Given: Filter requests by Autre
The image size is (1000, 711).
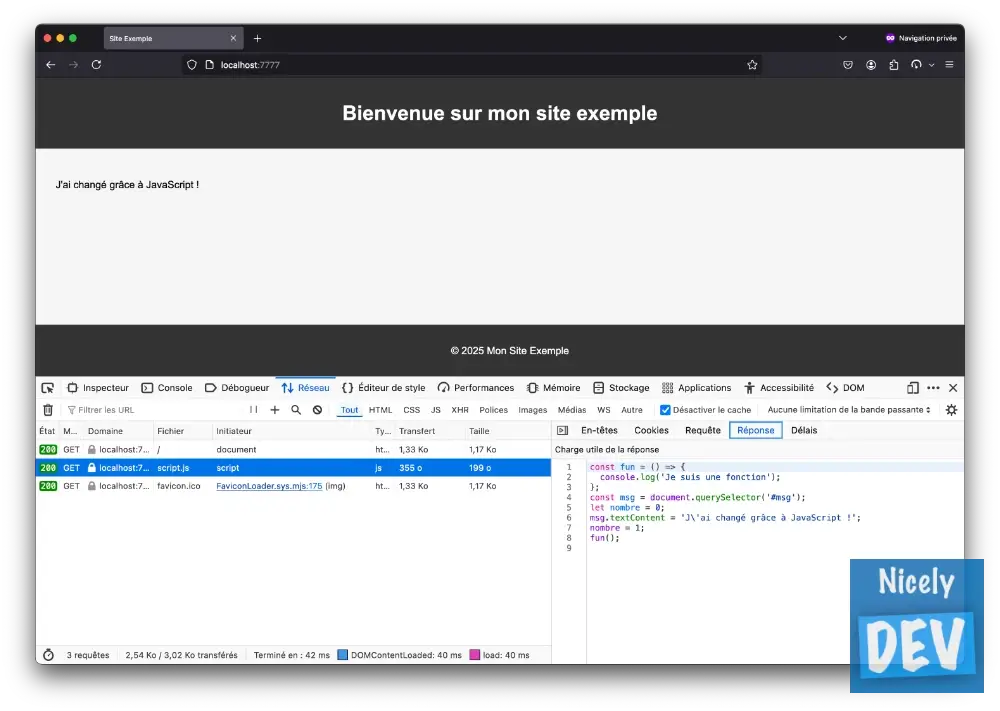Looking at the screenshot, I should coord(632,410).
